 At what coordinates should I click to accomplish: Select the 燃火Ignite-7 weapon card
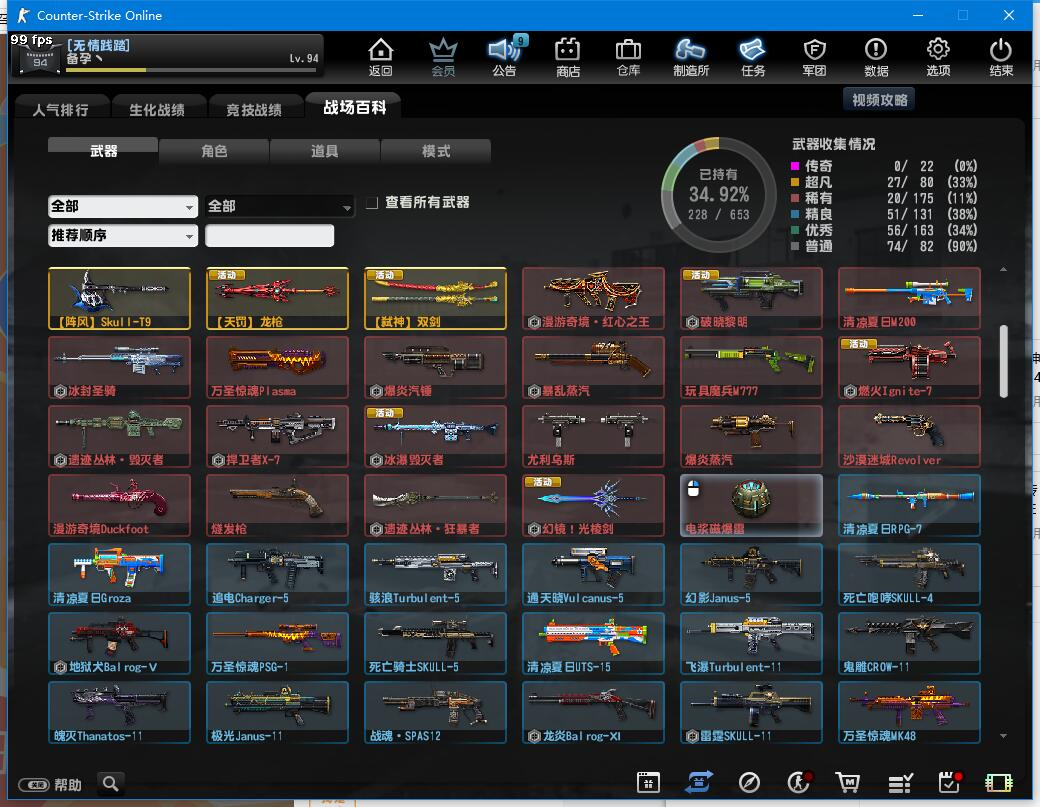pos(909,367)
